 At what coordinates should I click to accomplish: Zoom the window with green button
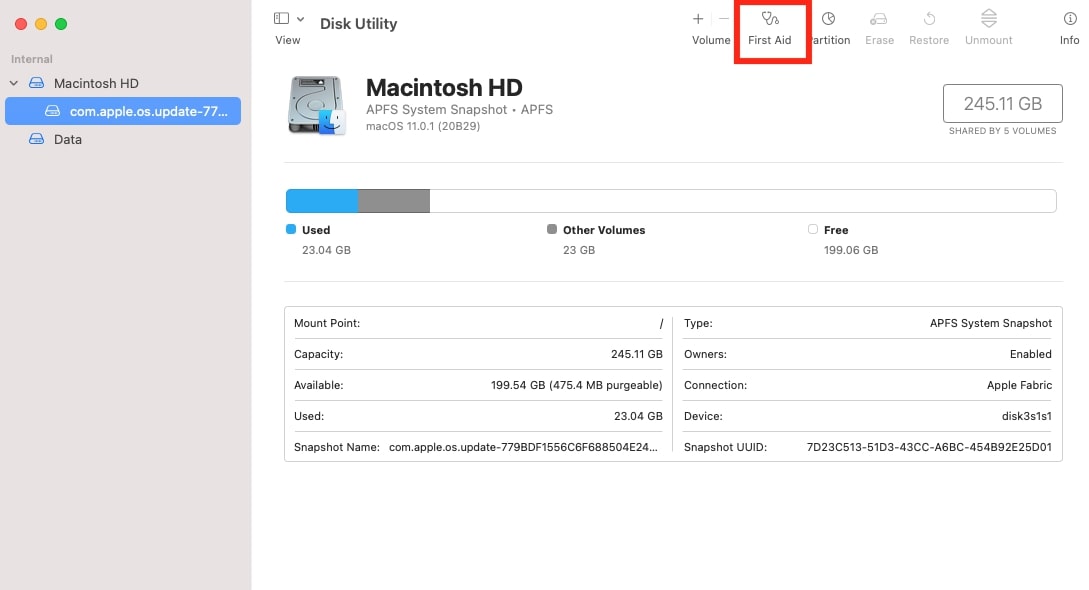pos(61,24)
